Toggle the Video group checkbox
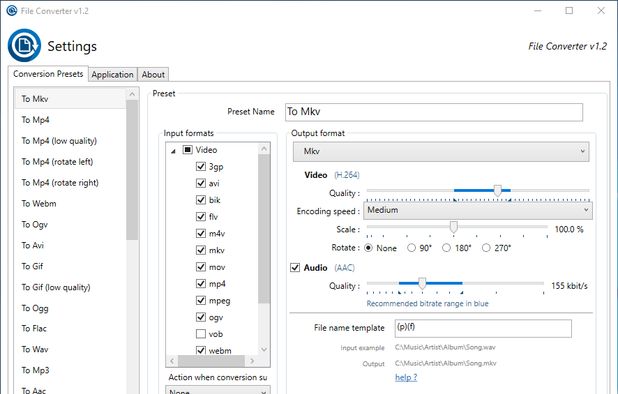This screenshot has height=394, width=618. [188, 150]
